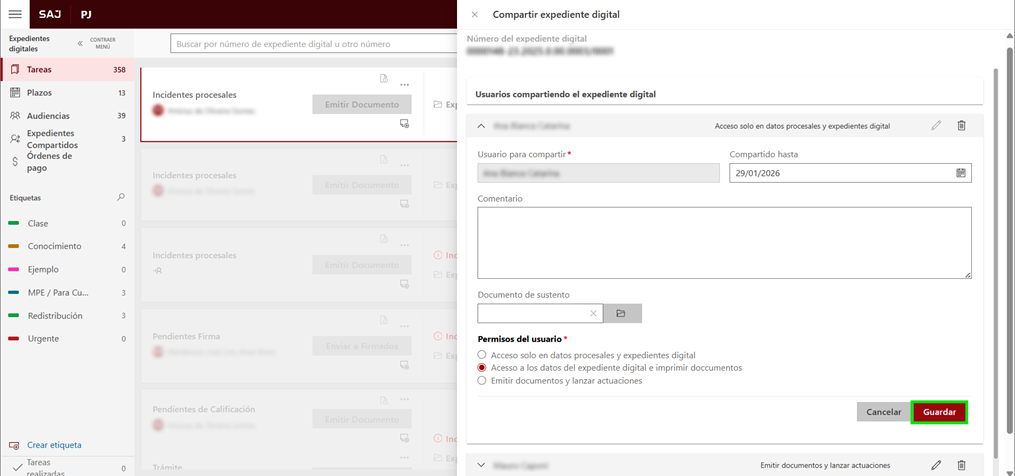Image resolution: width=1015 pixels, height=476 pixels.
Task: Click the folder browse icon for Documento de sustento
Action: 621,314
